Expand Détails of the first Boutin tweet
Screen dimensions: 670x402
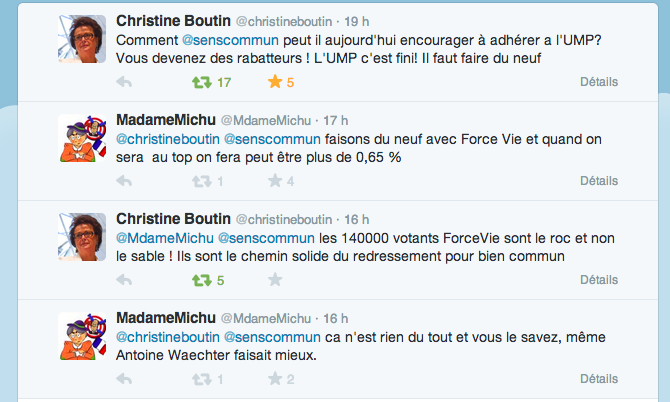click(599, 82)
